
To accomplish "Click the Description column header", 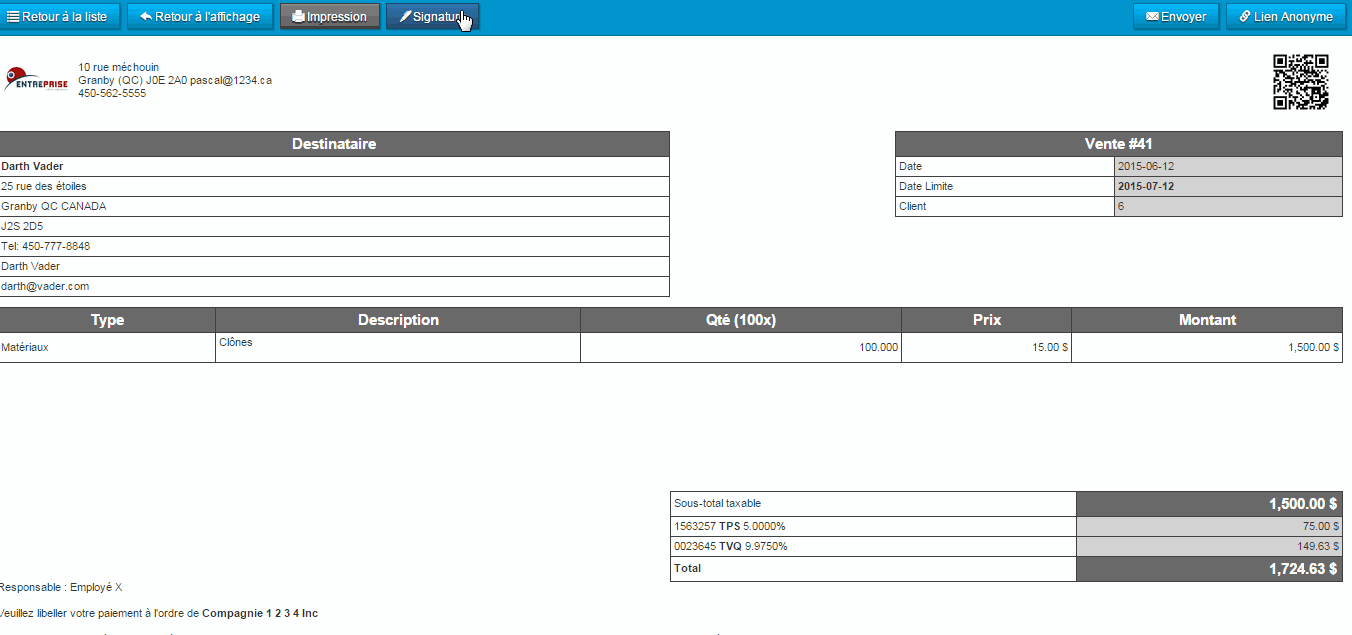I will pyautogui.click(x=398, y=320).
